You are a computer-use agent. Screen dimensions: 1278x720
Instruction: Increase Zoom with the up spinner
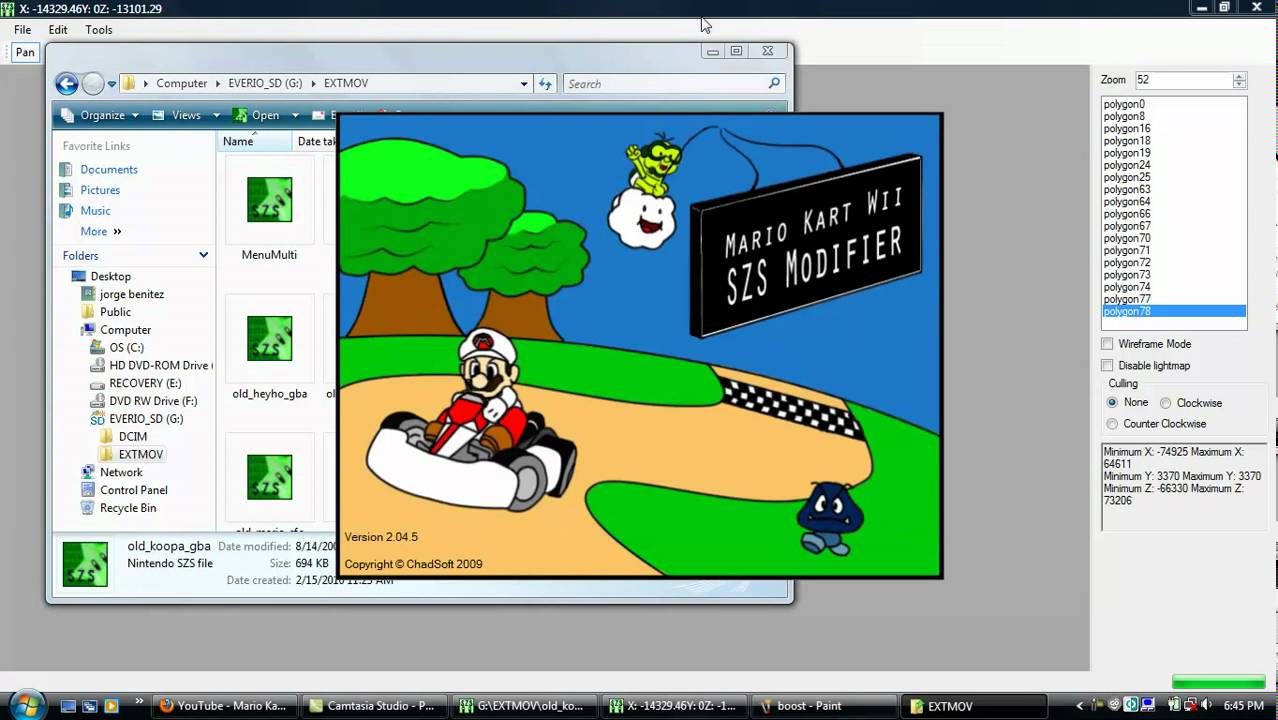(1239, 76)
